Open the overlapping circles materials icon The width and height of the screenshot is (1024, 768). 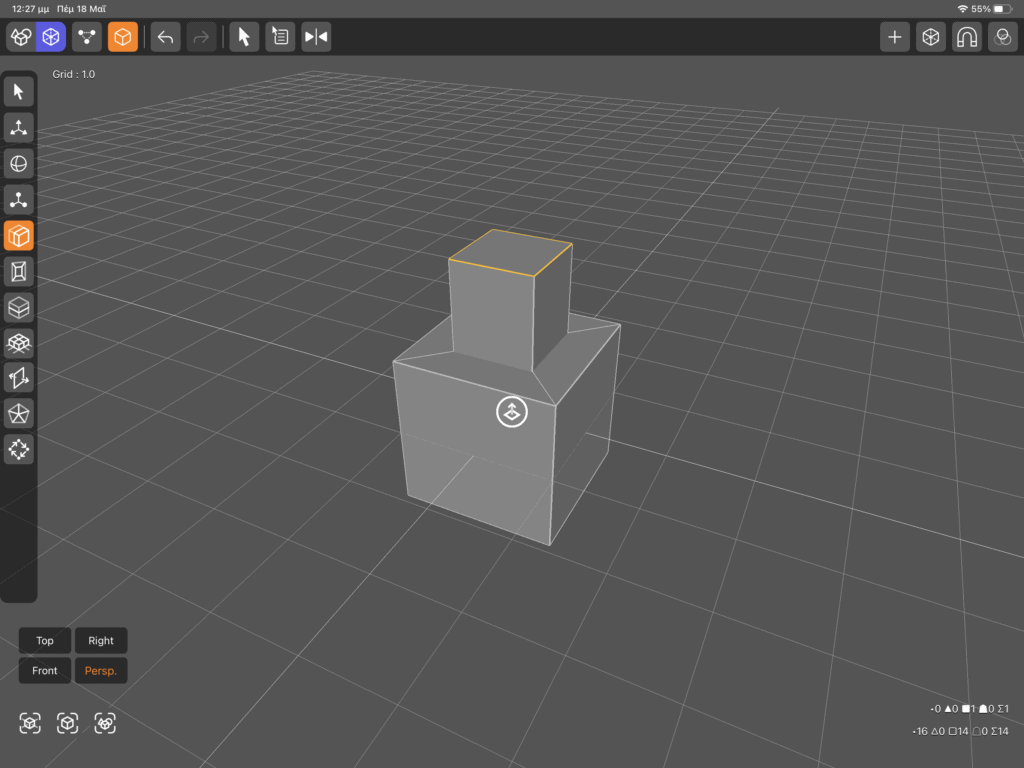pyautogui.click(x=1002, y=37)
